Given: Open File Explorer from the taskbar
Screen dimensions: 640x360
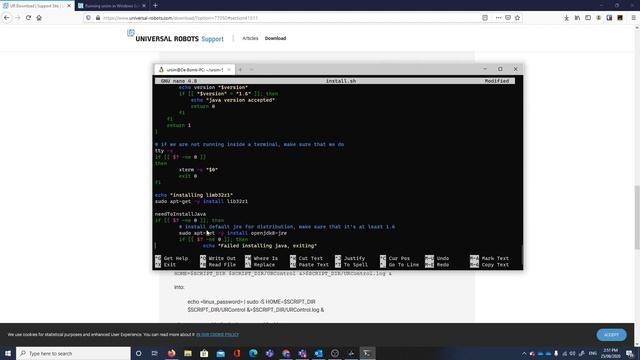Looking at the screenshot, I should tap(188, 353).
